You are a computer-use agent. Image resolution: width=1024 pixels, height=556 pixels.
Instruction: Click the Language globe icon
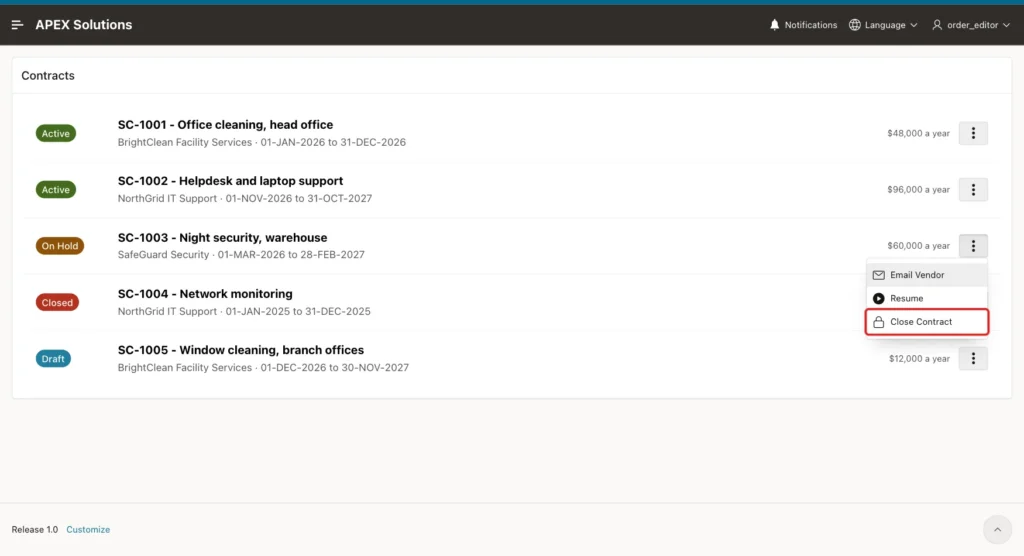point(855,25)
